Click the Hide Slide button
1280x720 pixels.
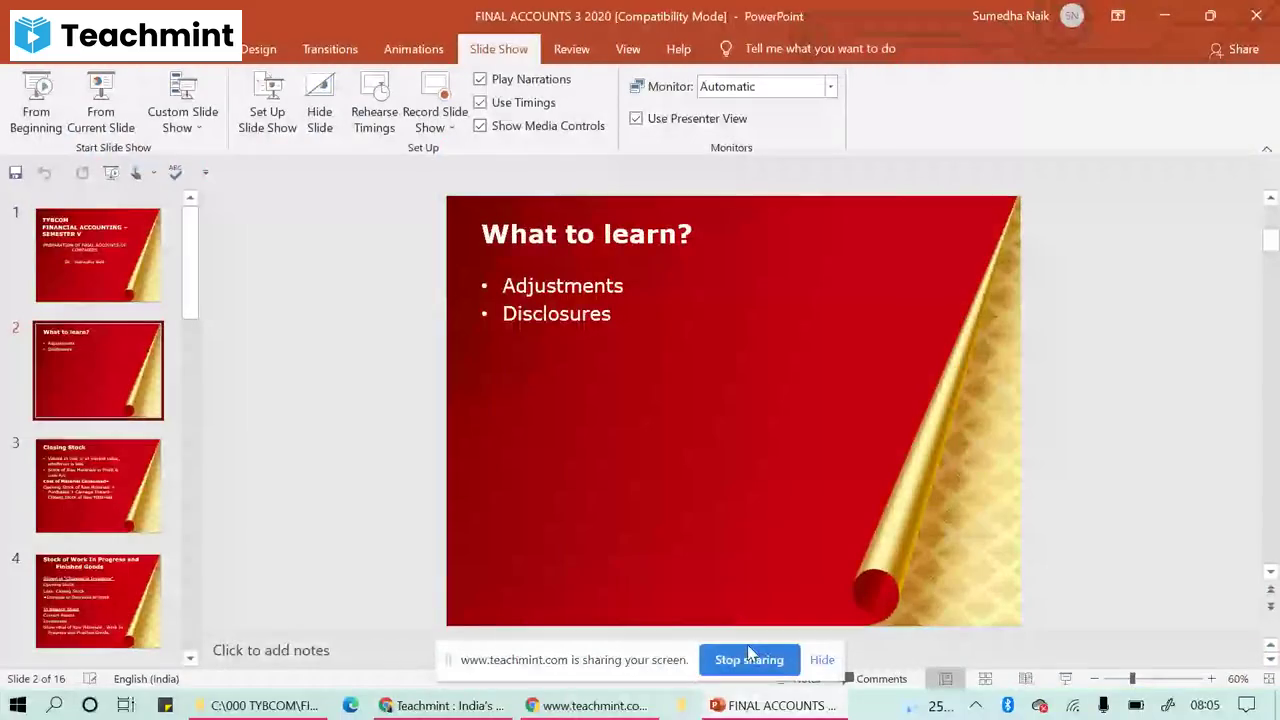pos(320,102)
